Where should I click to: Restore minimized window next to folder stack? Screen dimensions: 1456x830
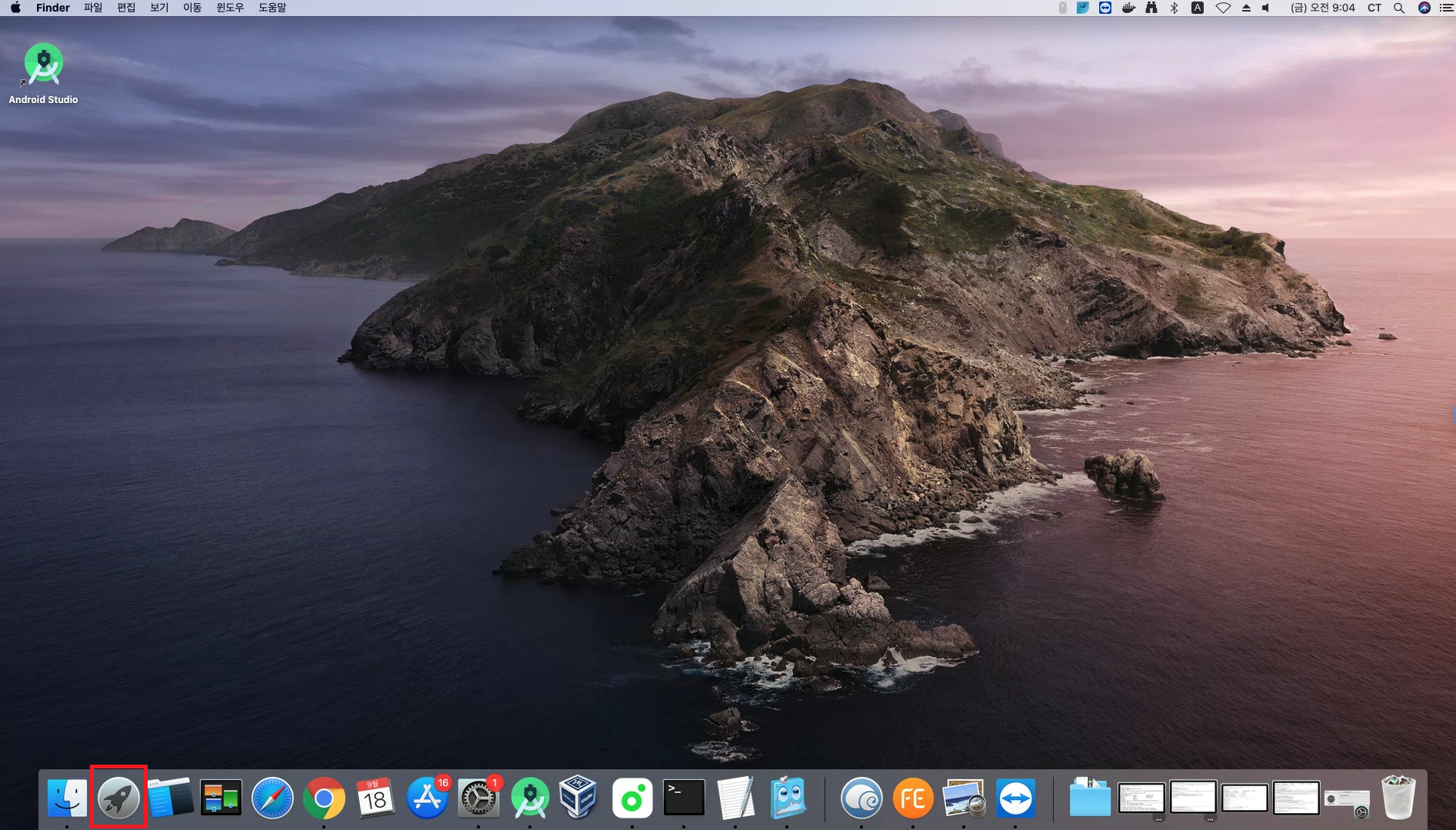[x=1141, y=798]
